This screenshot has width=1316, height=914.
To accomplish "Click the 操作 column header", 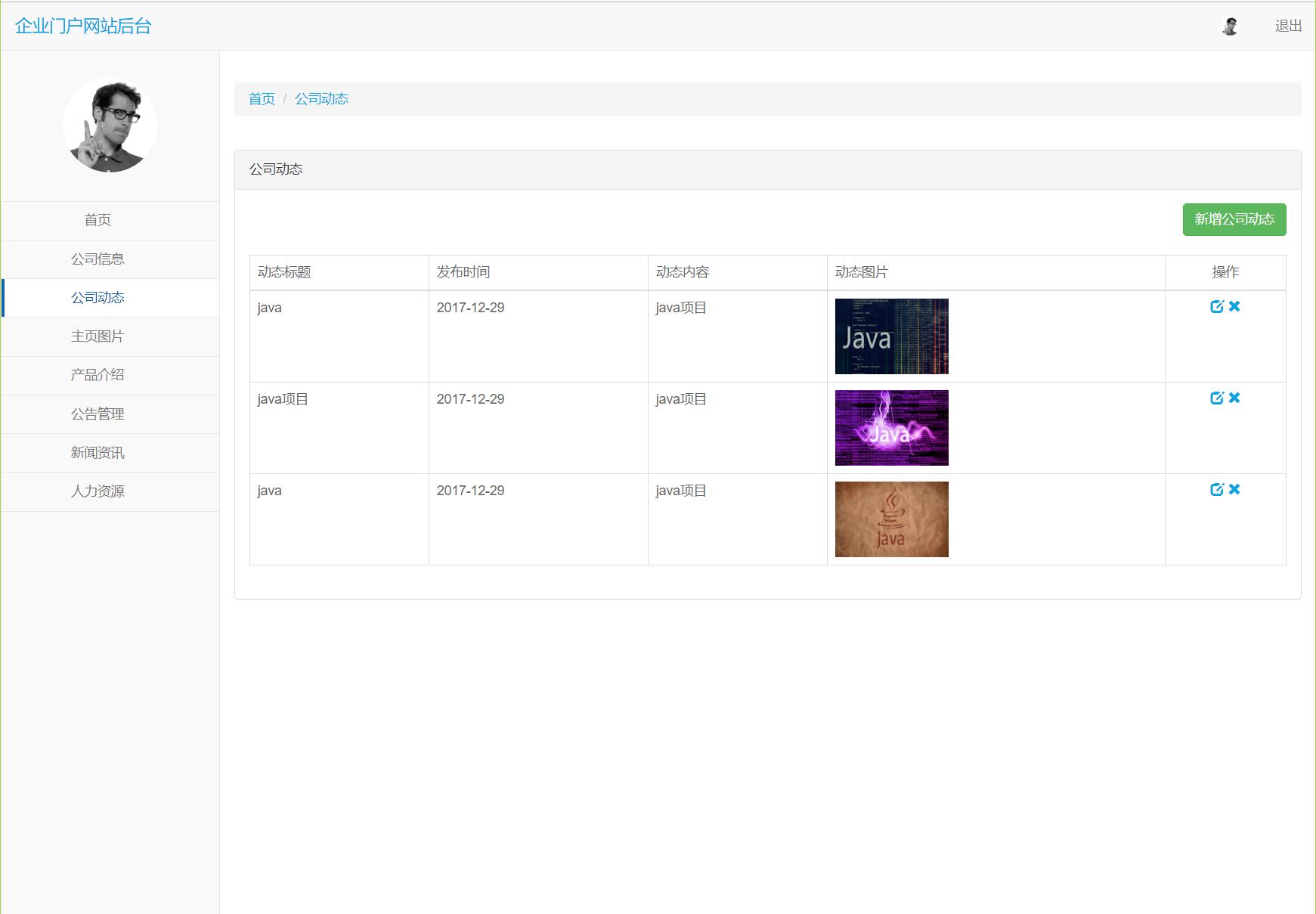I will click(1225, 272).
